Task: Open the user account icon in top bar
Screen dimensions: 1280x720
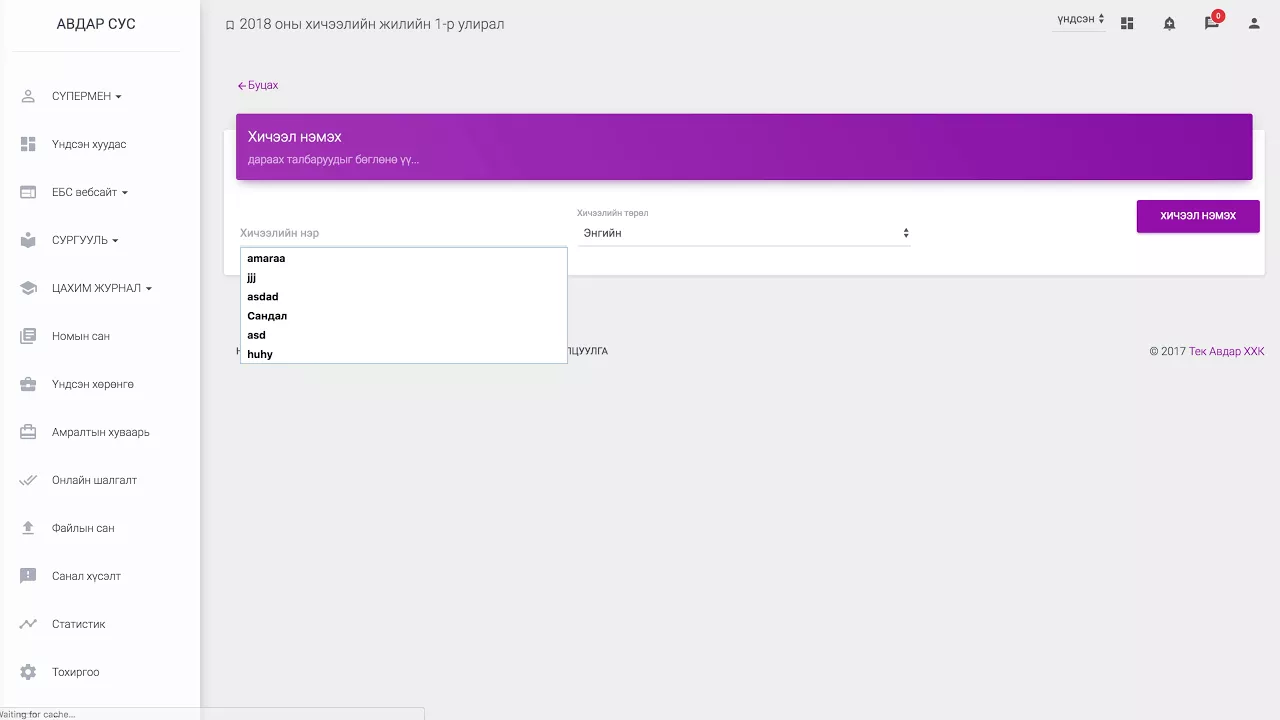Action: pos(1254,23)
